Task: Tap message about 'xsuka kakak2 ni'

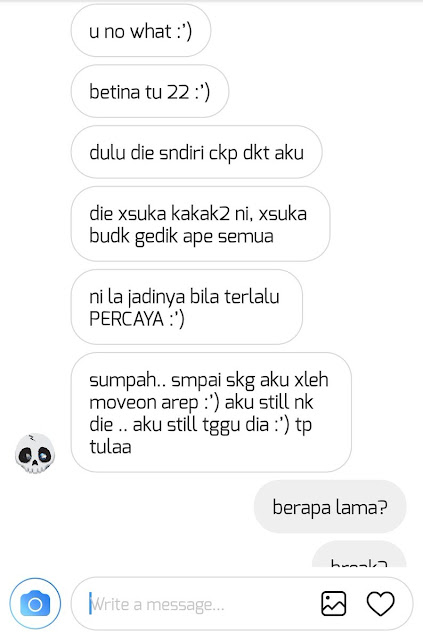Action: [200, 224]
